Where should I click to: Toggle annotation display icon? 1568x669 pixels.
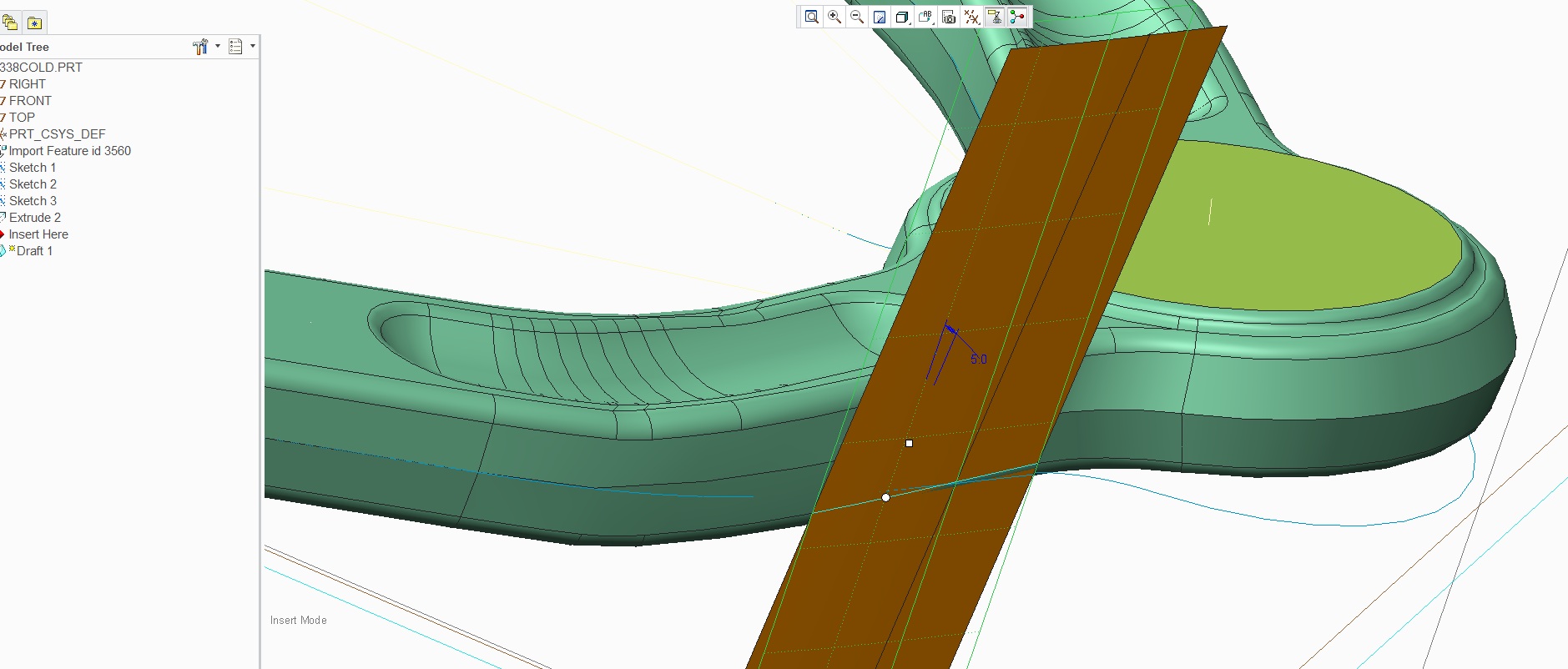point(994,17)
